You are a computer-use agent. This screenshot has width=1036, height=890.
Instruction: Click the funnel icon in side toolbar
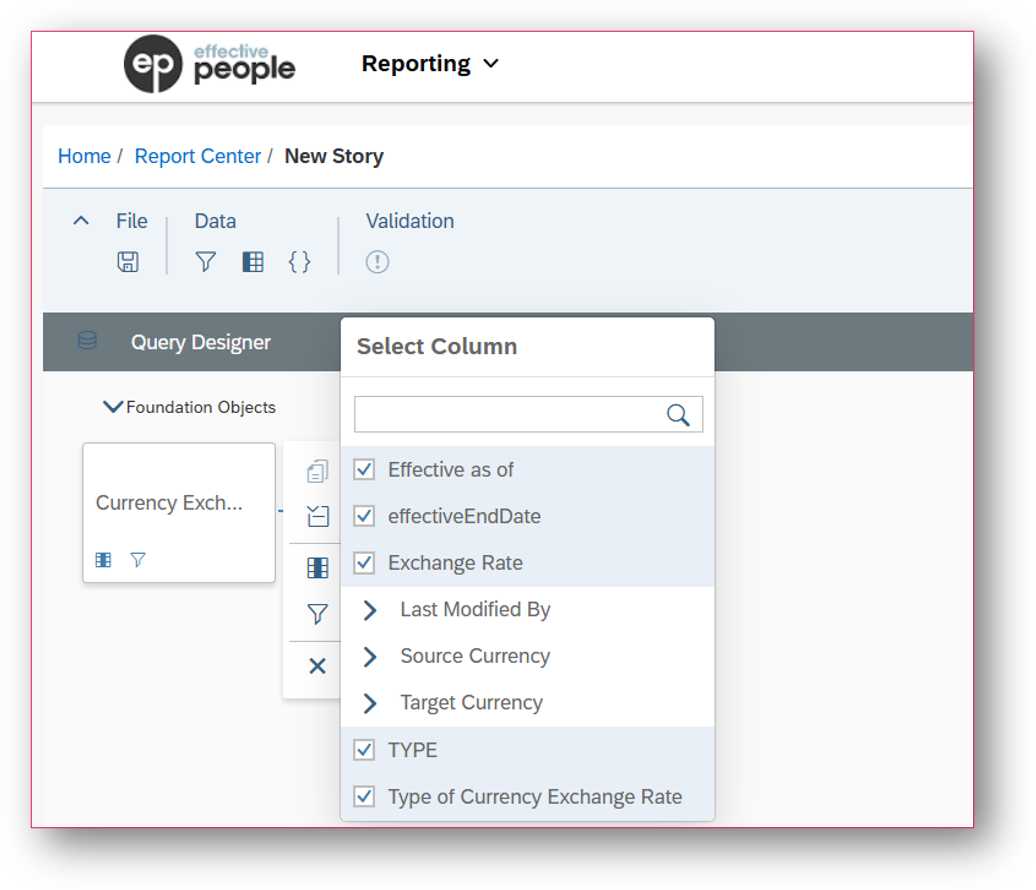point(318,614)
